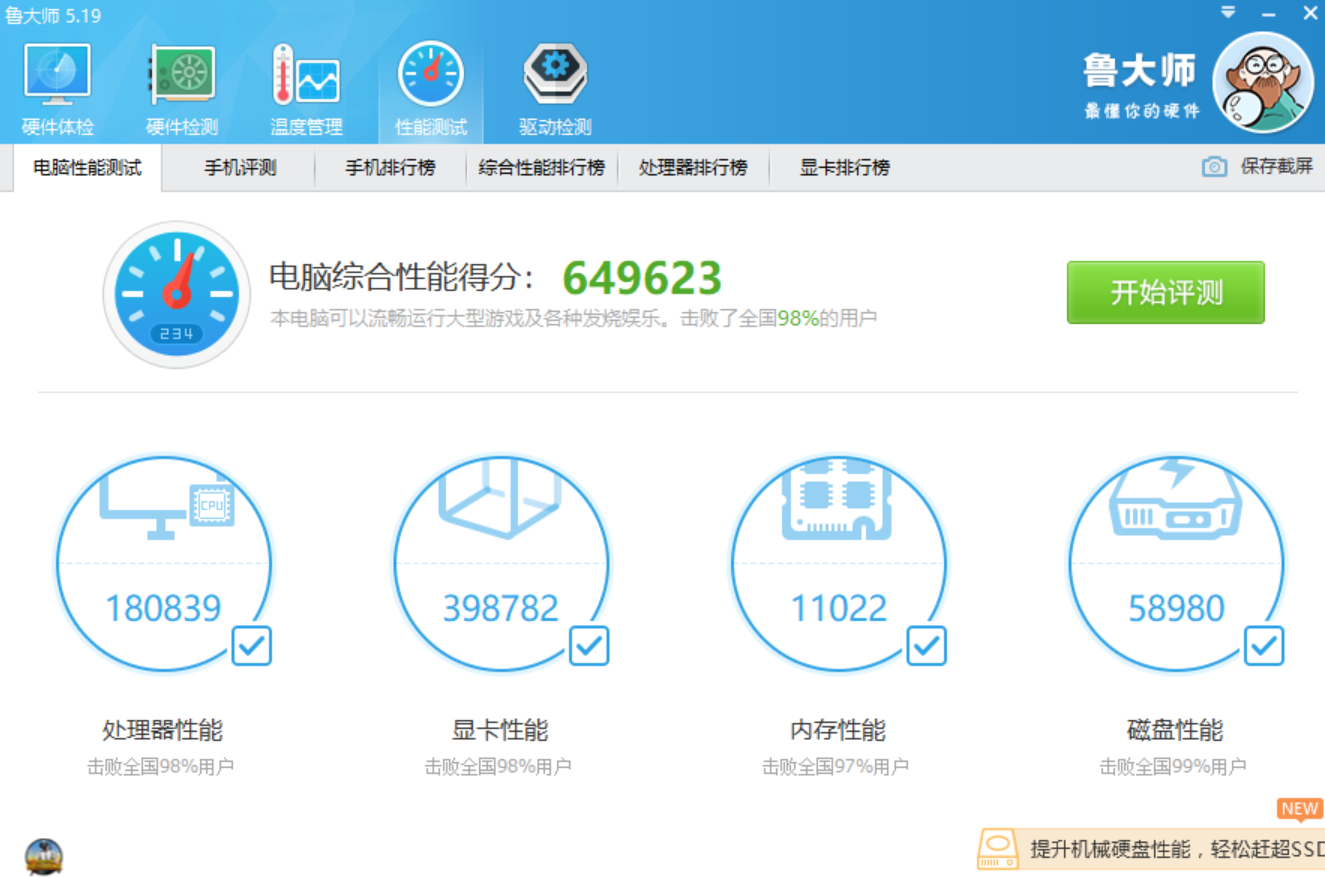Click the hard disk icon in promo banner
The image size is (1325, 878).
(998, 849)
